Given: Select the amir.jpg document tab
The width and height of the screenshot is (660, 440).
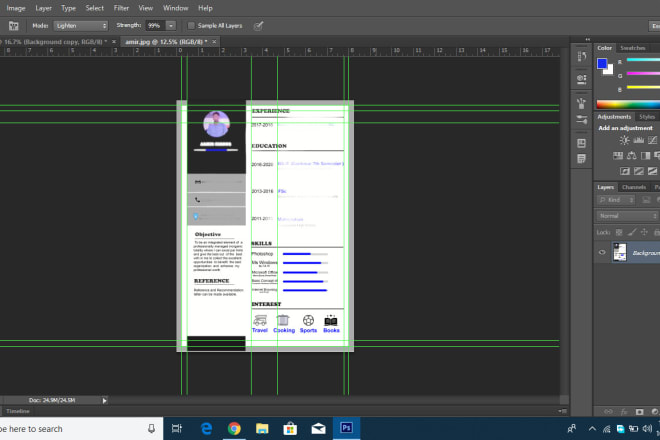Looking at the screenshot, I should [166, 42].
